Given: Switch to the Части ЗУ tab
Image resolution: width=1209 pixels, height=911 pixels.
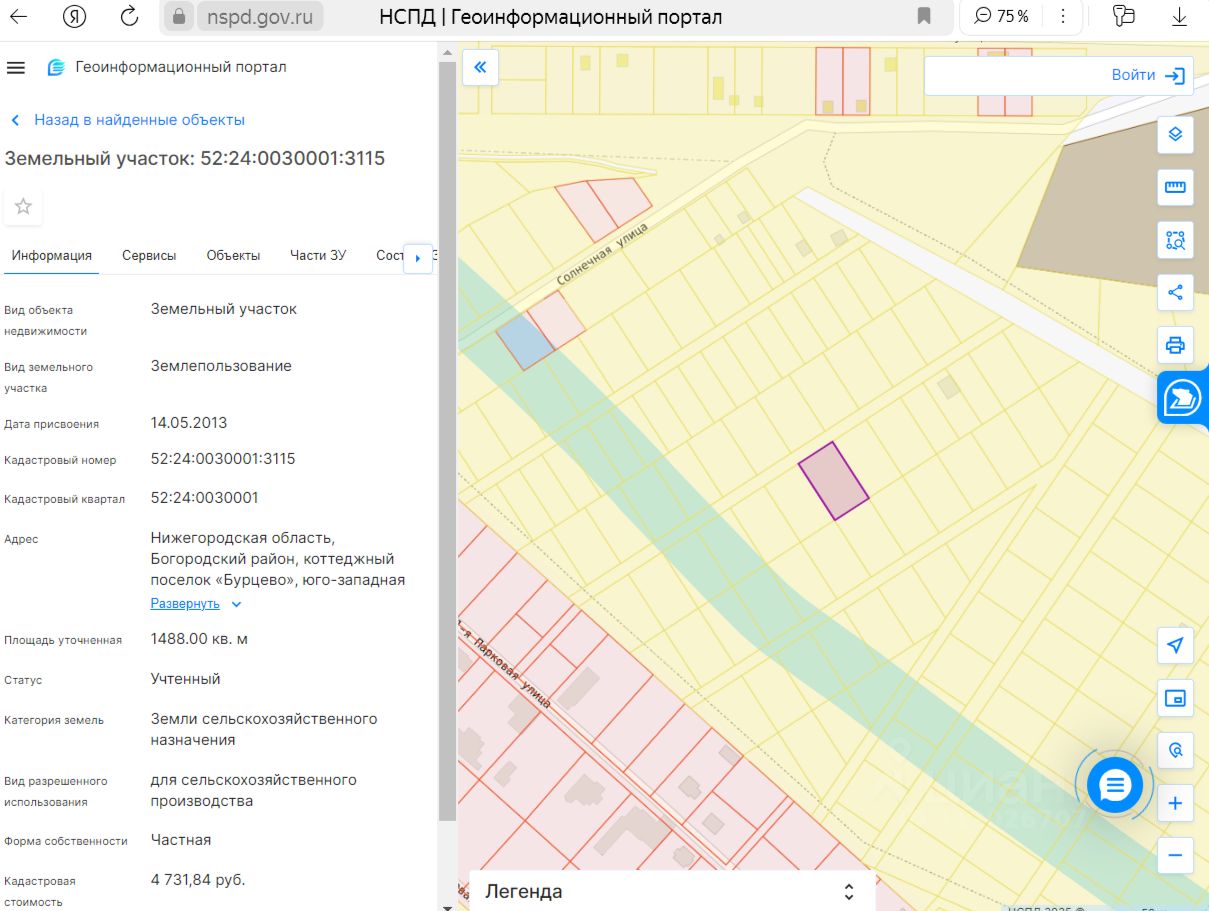Looking at the screenshot, I should [318, 255].
